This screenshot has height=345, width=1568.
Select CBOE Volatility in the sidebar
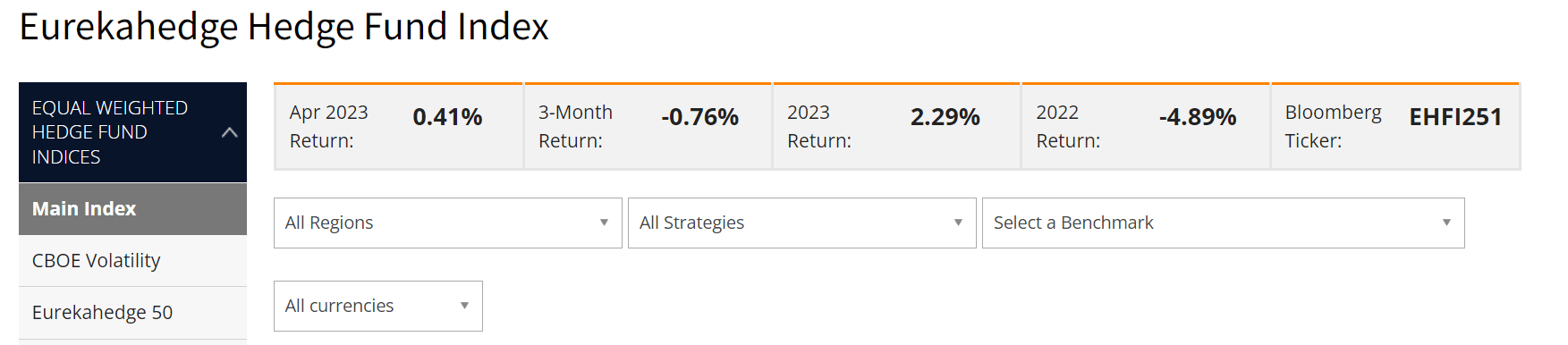coord(132,261)
